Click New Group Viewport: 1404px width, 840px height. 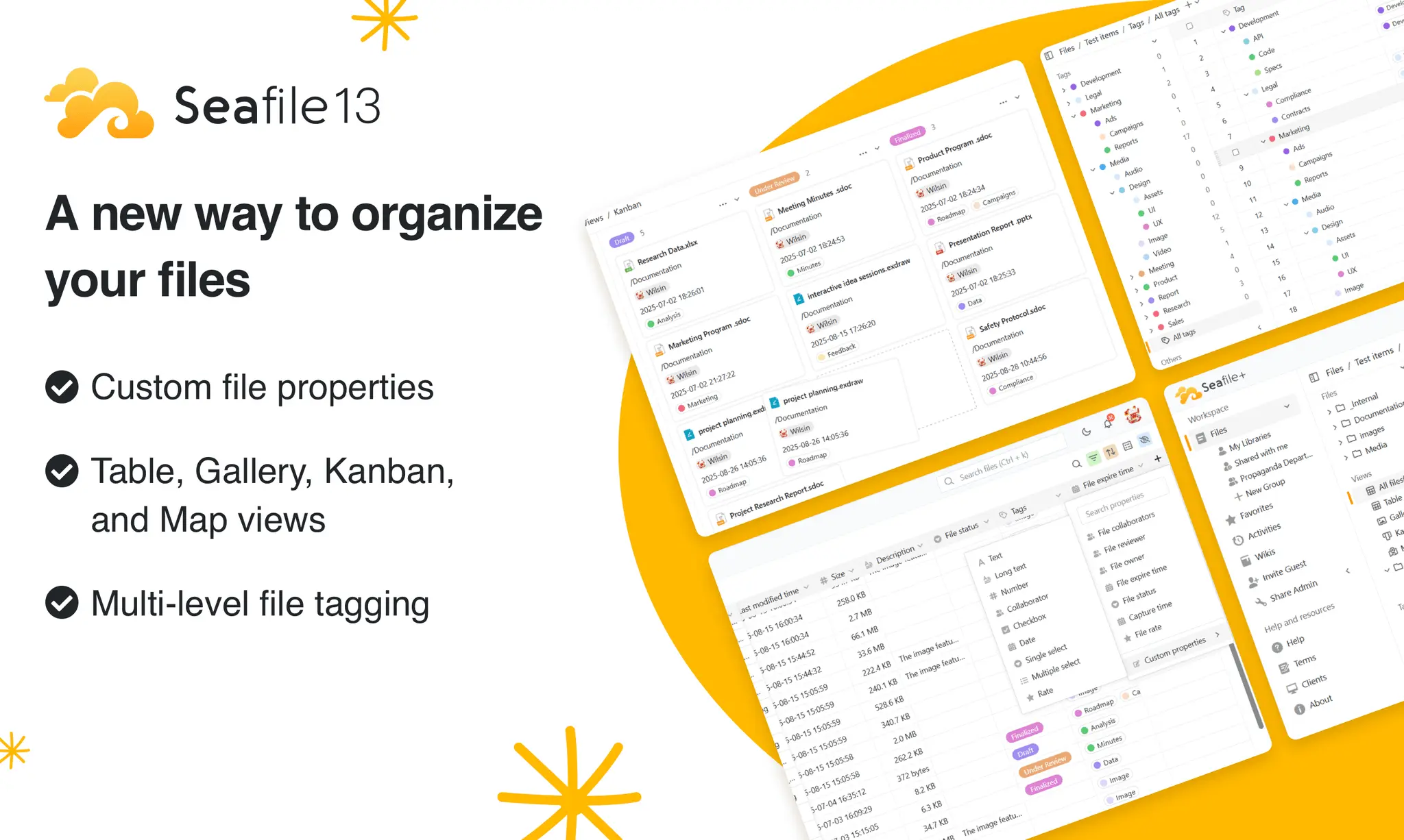tap(1259, 491)
